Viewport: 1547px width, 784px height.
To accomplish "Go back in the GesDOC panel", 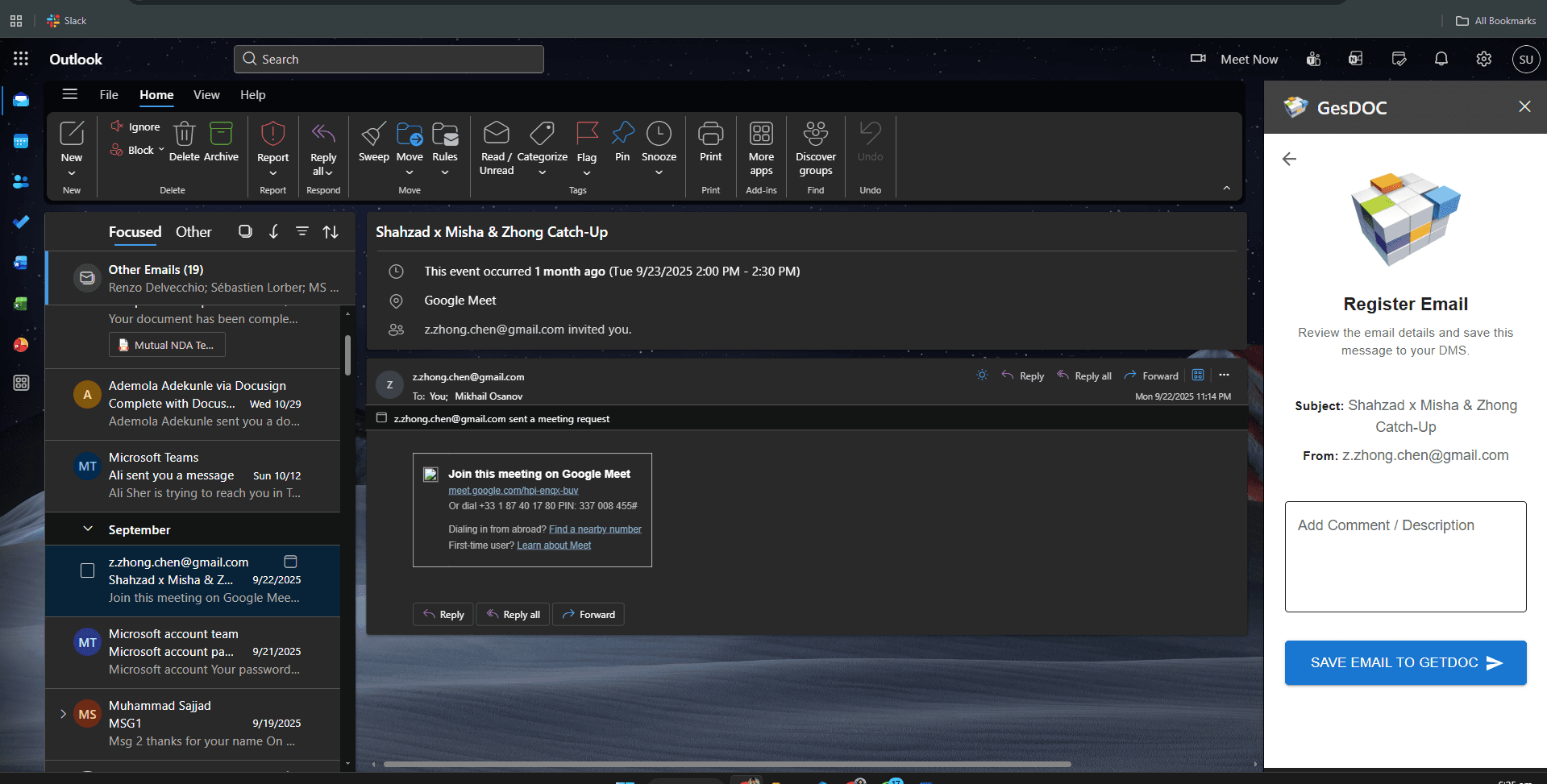I will (1289, 159).
